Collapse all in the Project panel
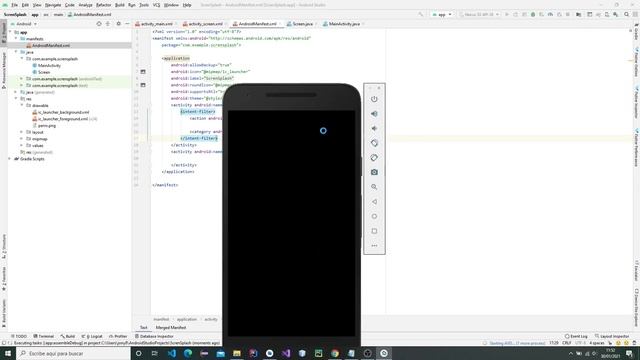 108,24
